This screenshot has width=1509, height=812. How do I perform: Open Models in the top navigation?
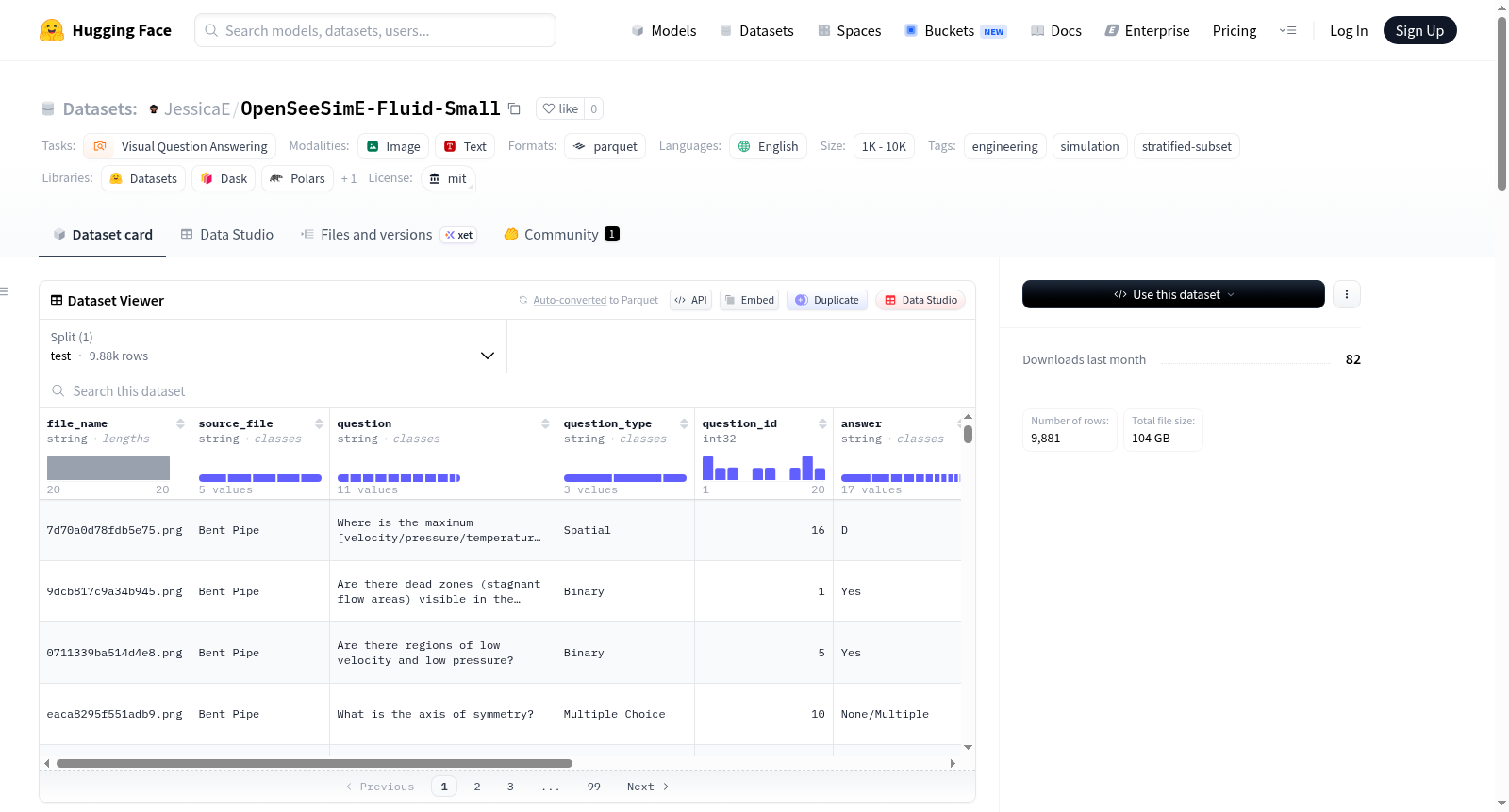click(664, 30)
